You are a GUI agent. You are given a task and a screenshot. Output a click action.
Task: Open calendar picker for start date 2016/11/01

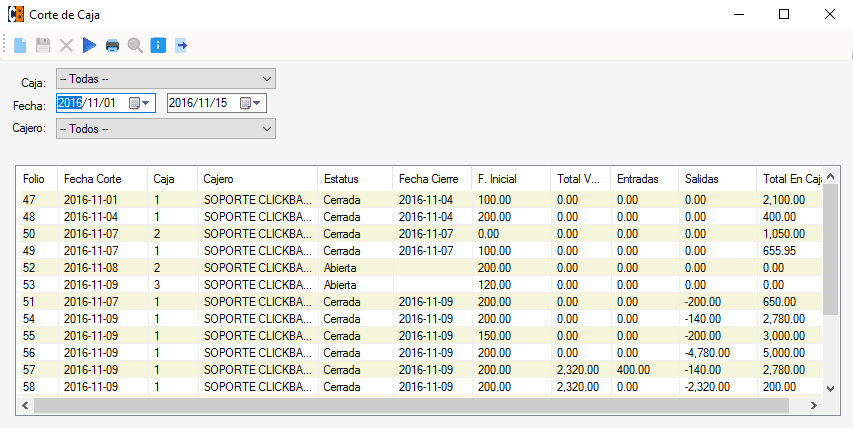139,103
